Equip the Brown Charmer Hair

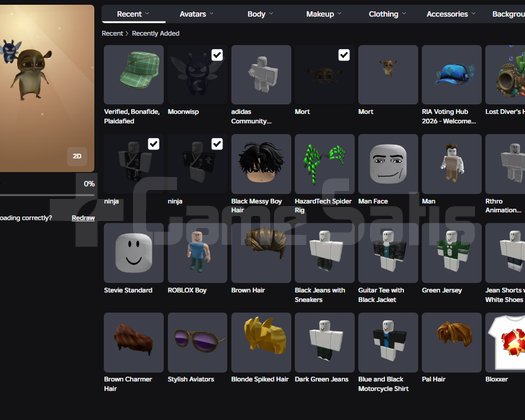click(x=134, y=342)
